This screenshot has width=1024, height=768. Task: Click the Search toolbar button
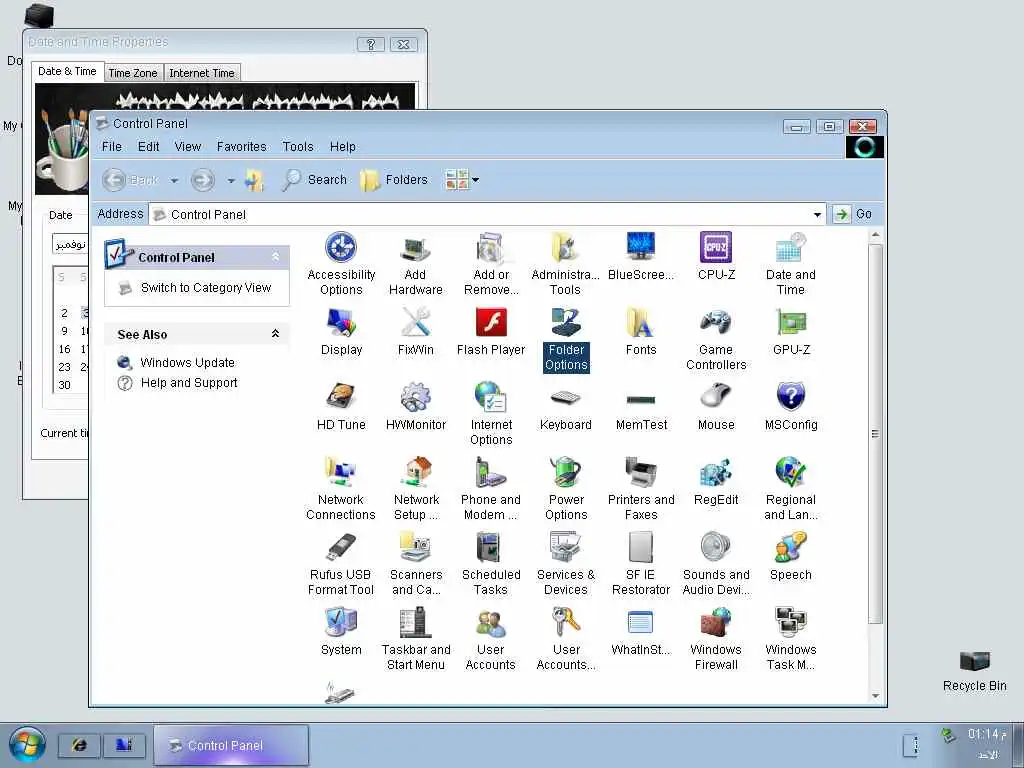[x=315, y=180]
